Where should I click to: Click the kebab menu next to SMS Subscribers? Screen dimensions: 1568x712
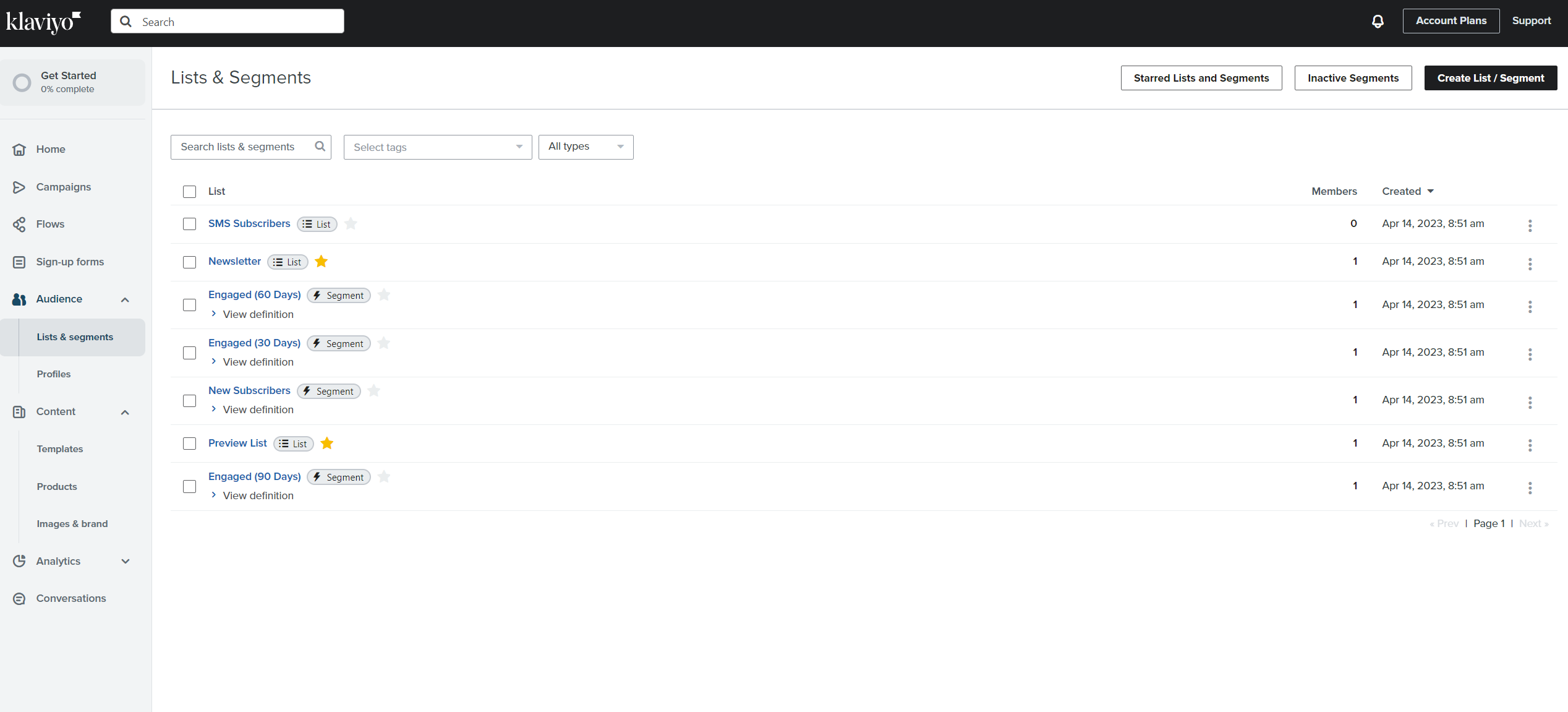(x=1530, y=225)
